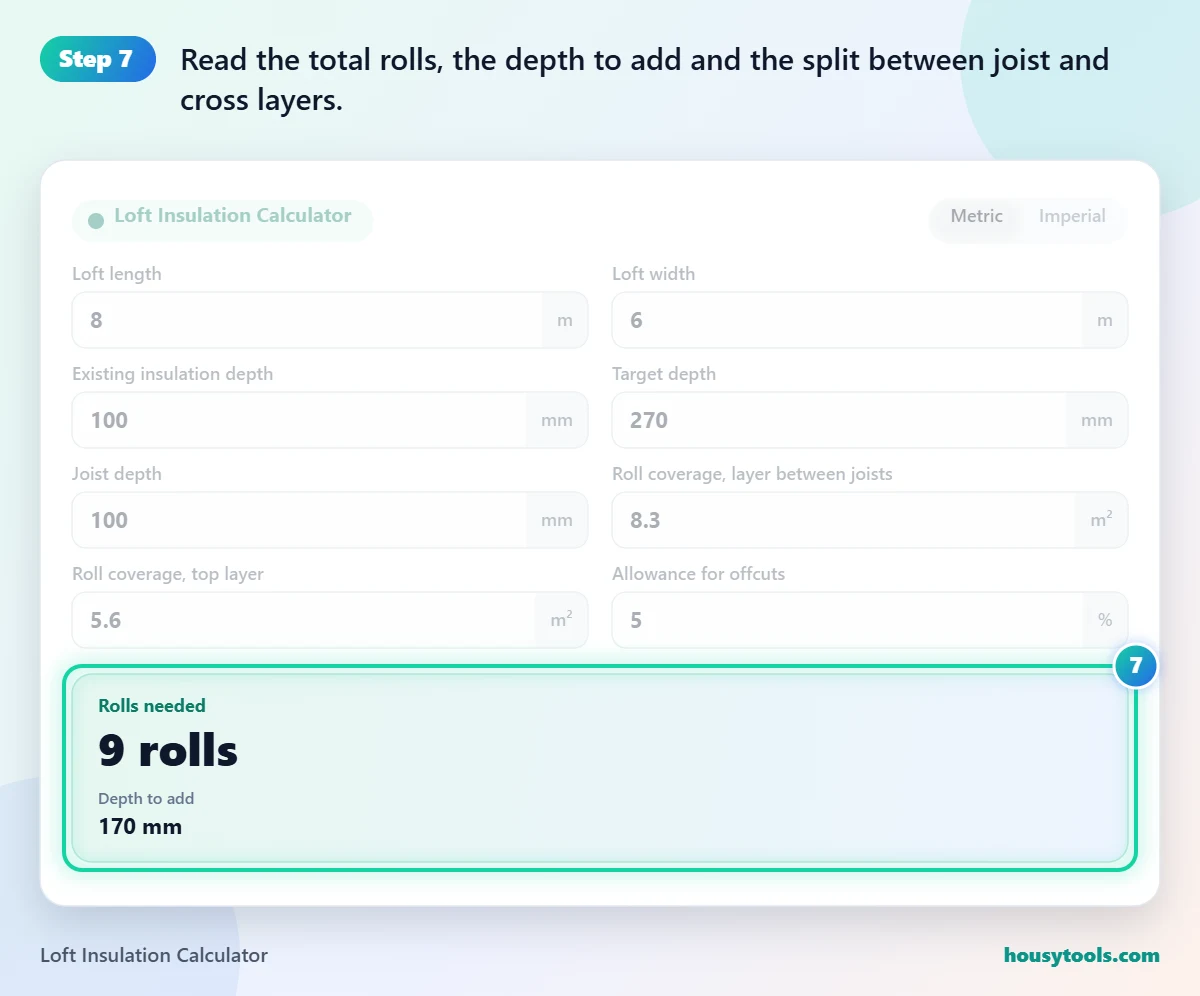Click the 'Allowance for offcuts' label

pyautogui.click(x=698, y=574)
